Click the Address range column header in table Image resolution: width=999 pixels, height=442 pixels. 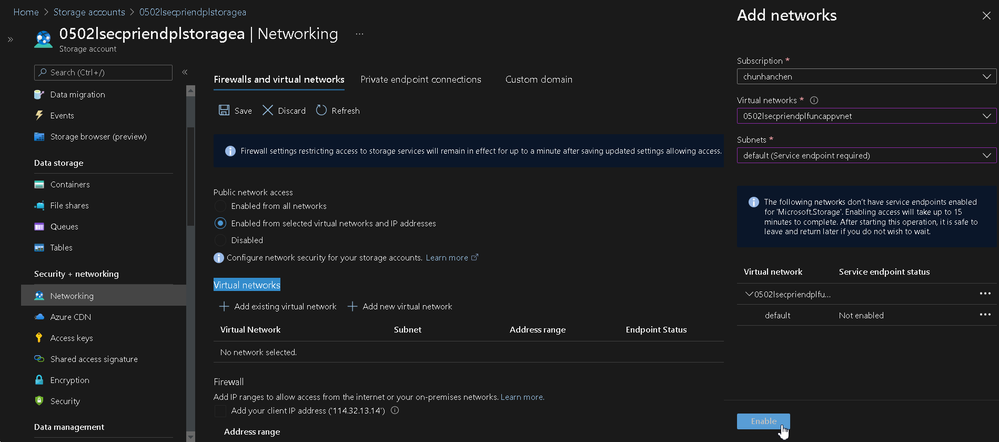click(538, 330)
